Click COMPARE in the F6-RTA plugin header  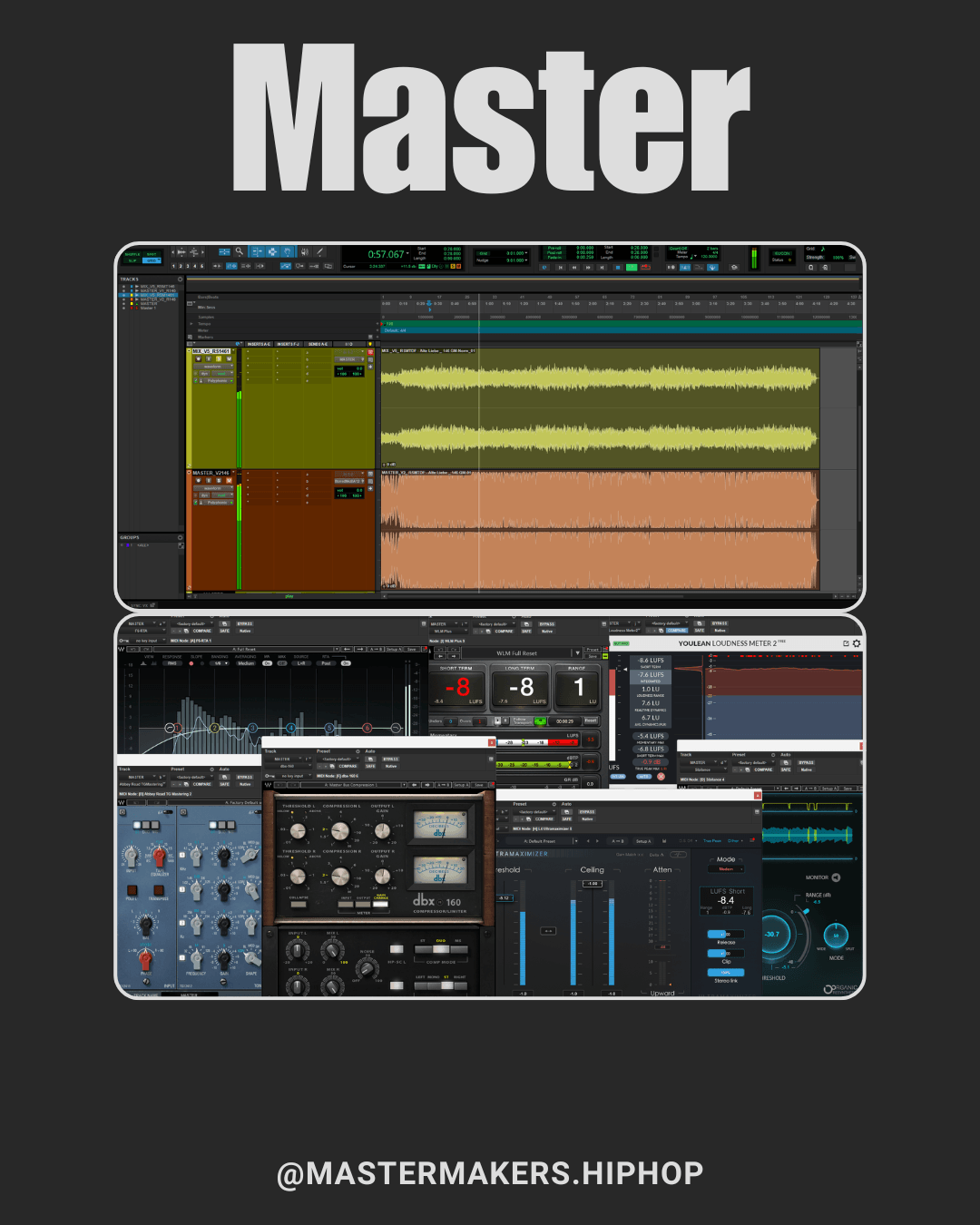click(202, 631)
